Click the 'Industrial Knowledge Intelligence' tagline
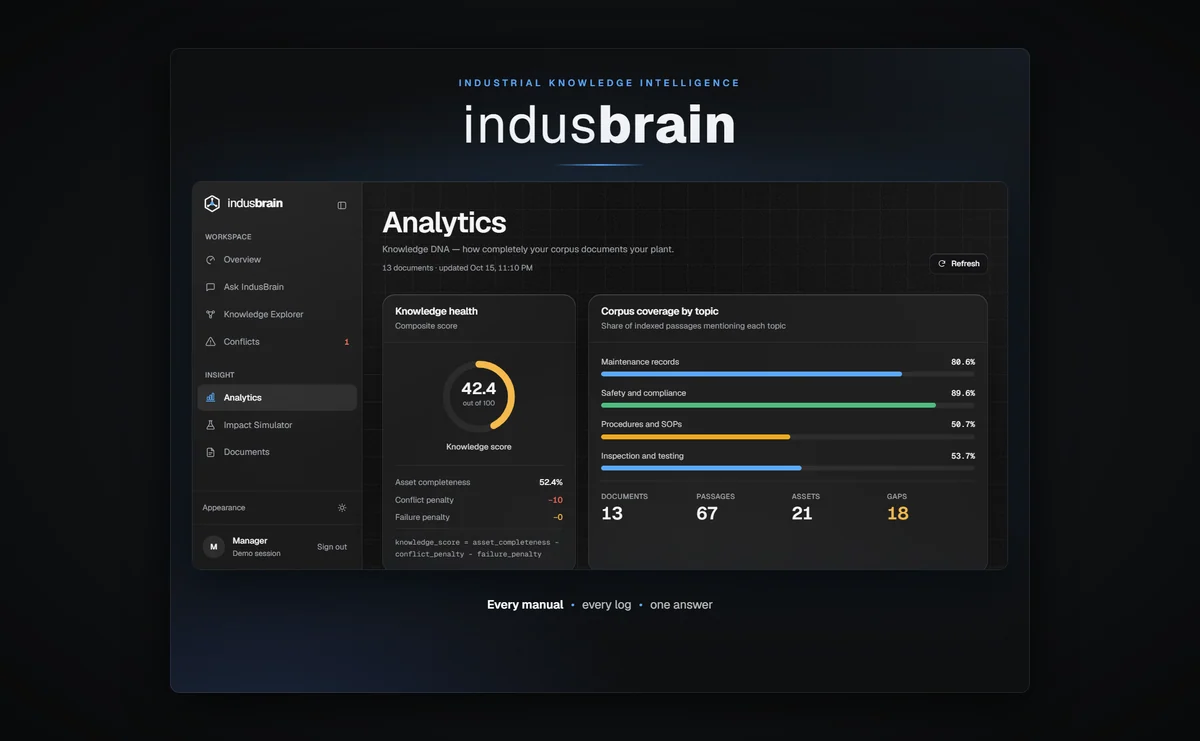1200x741 pixels. tap(599, 83)
